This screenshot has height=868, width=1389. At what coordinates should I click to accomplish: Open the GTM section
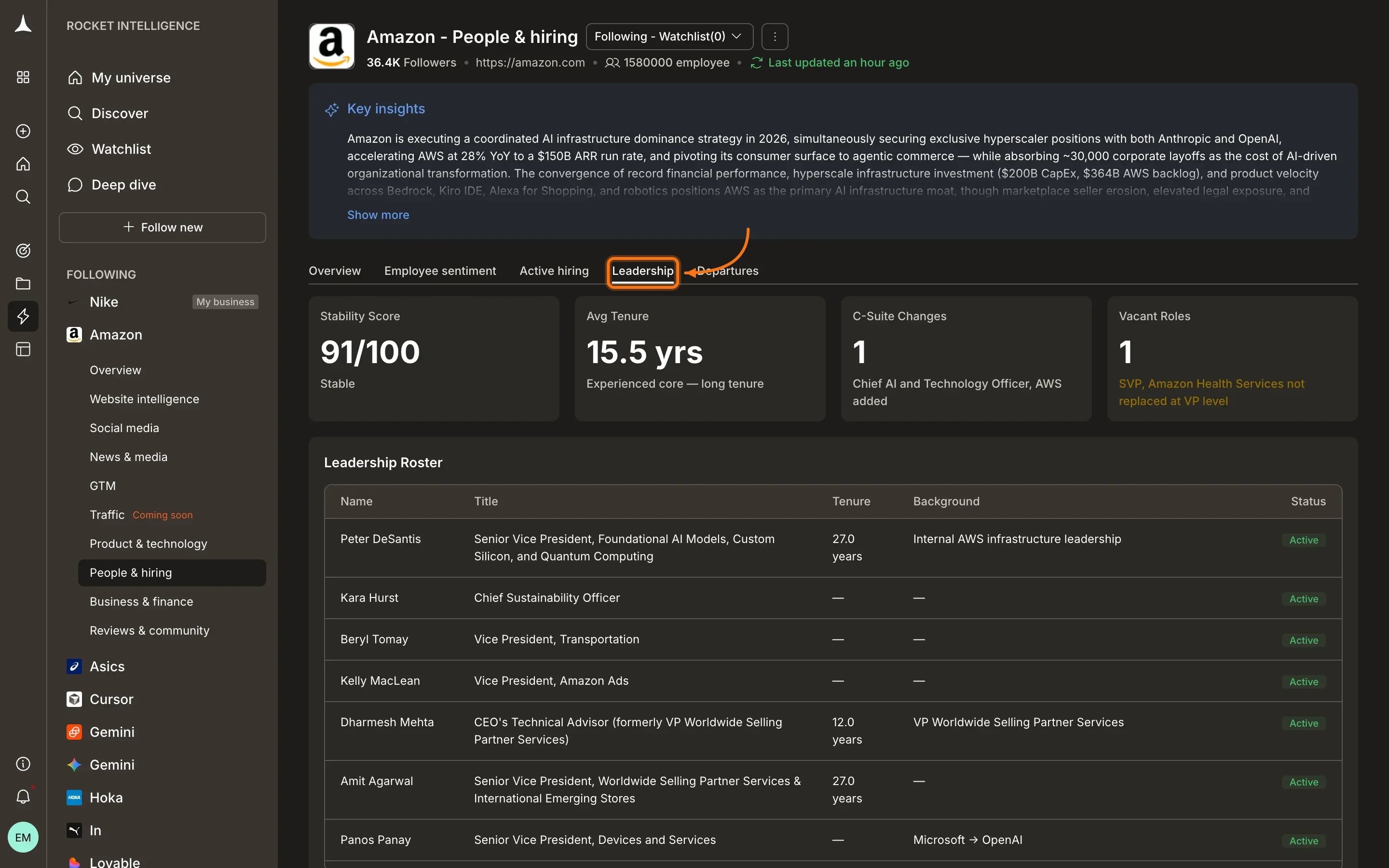103,486
